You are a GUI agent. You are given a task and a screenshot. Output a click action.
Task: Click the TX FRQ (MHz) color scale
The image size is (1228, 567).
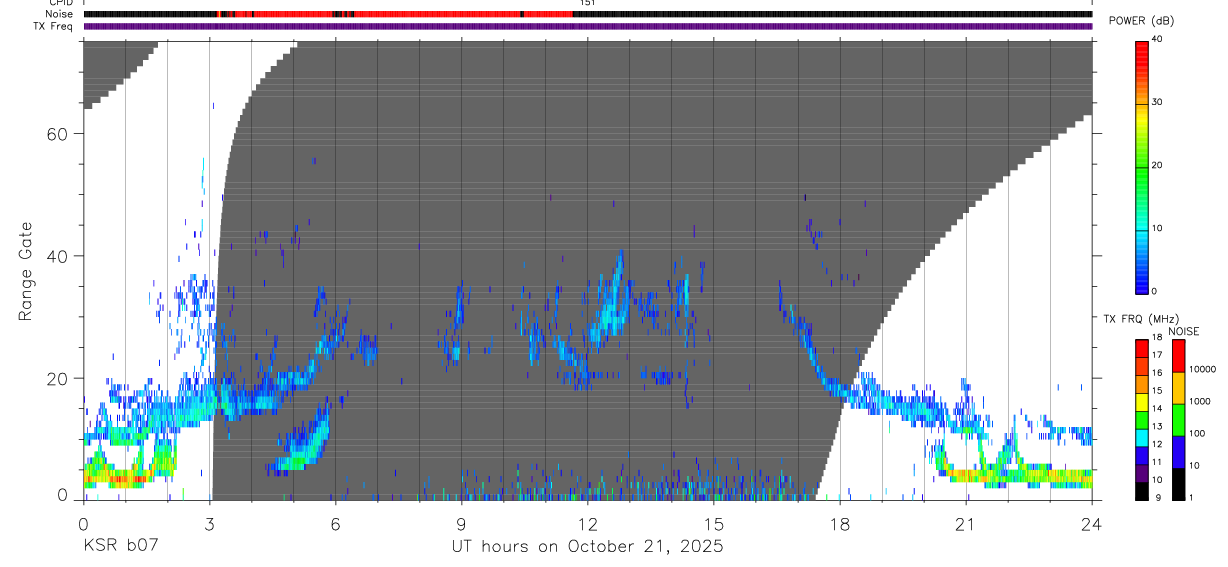click(1142, 419)
